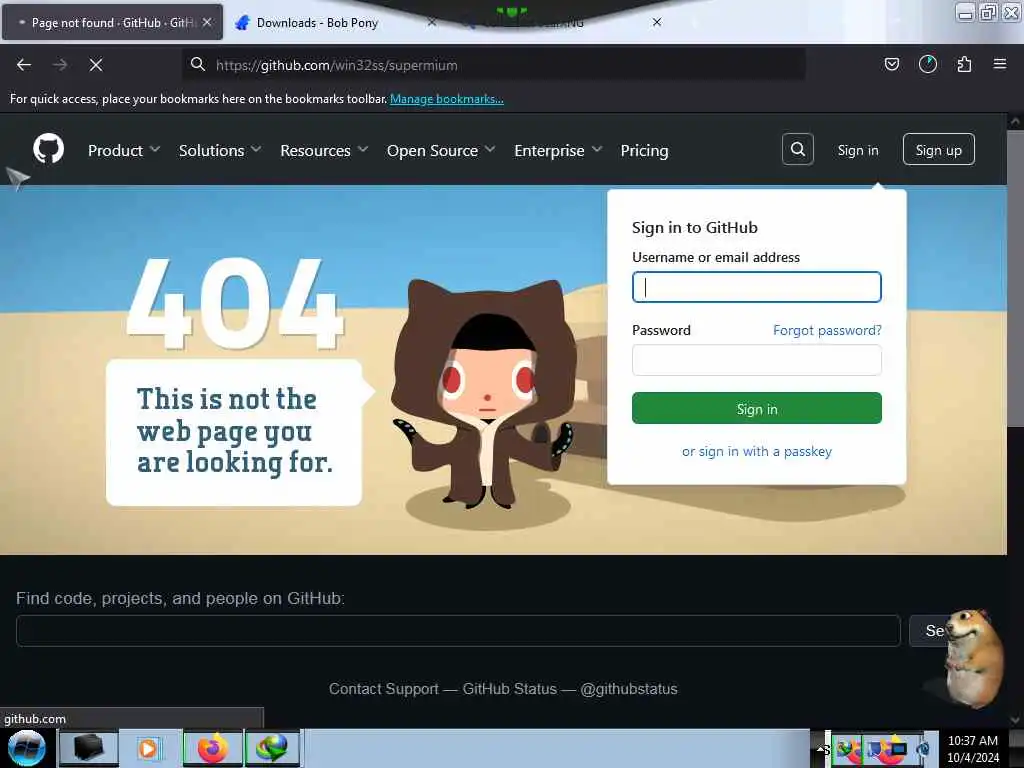Viewport: 1024px width, 768px height.
Task: Click the green Sign in button
Action: click(x=756, y=408)
